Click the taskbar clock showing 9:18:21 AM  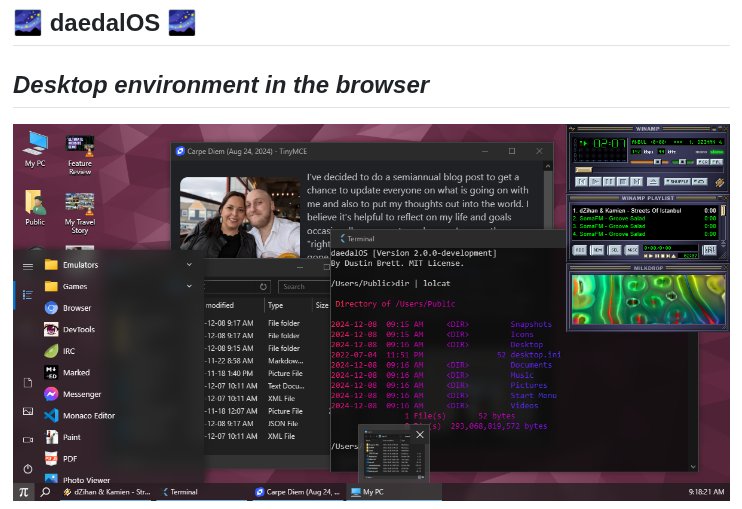[706, 492]
